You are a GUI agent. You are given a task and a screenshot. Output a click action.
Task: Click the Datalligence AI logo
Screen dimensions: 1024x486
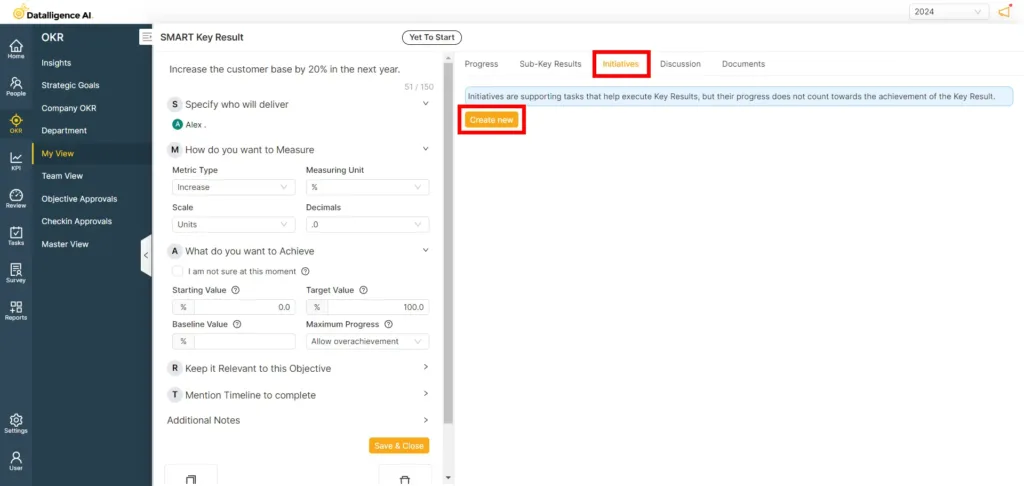pos(53,12)
